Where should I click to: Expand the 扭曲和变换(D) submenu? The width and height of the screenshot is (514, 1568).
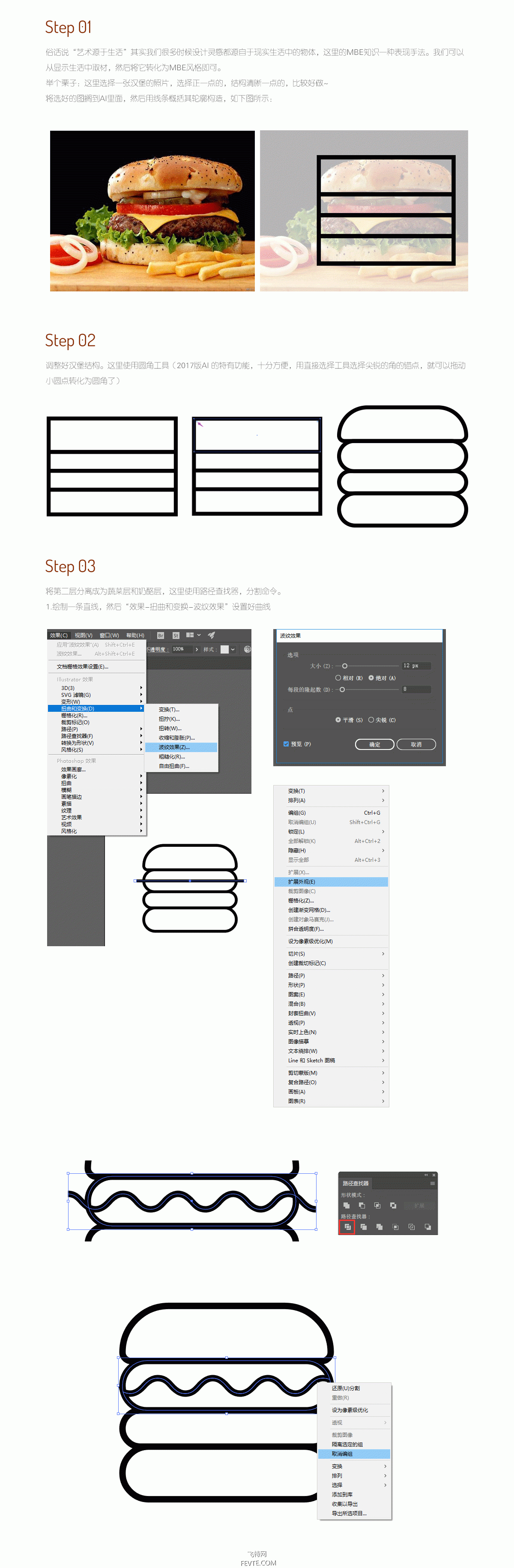click(97, 708)
